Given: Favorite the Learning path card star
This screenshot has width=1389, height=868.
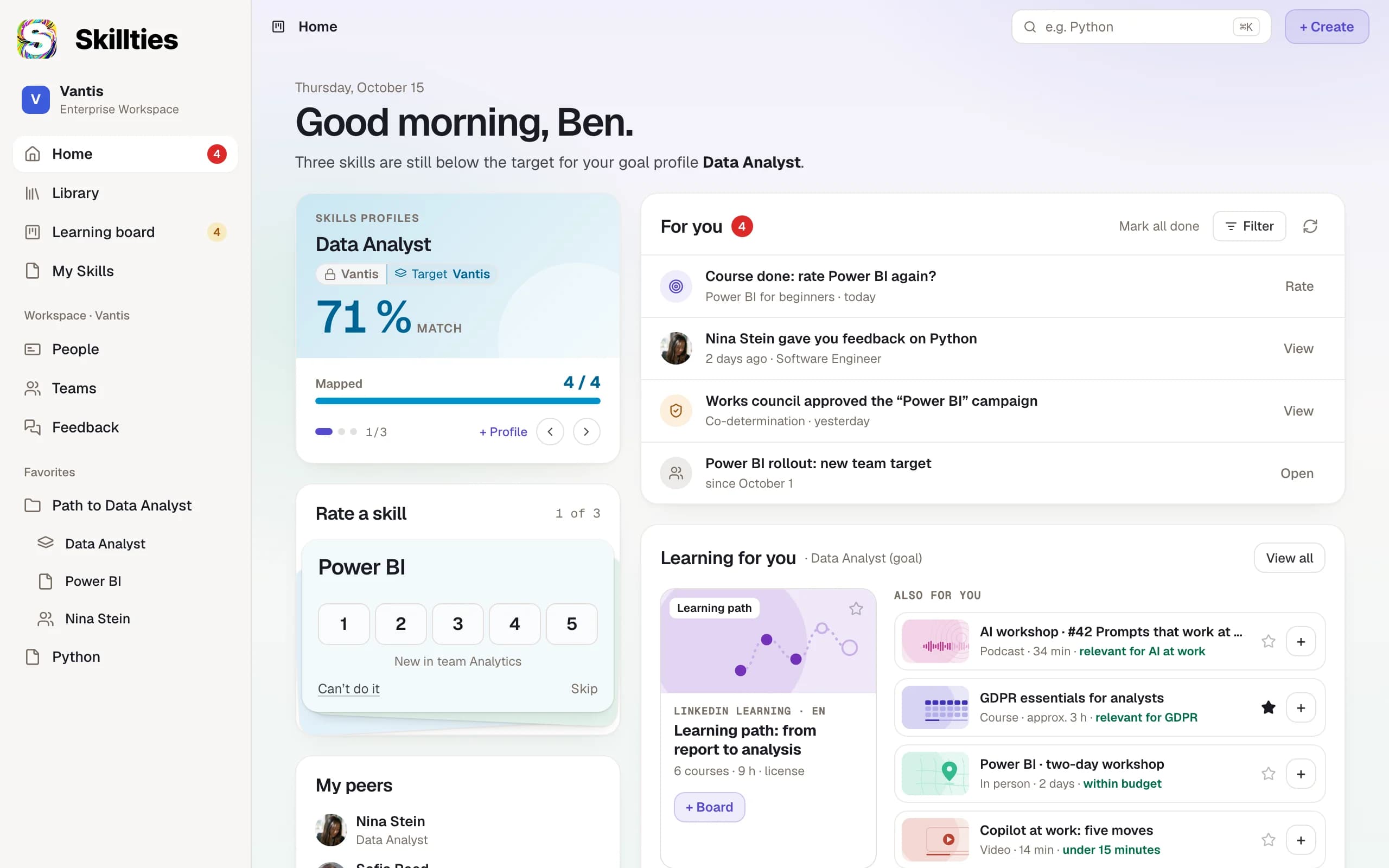Looking at the screenshot, I should pyautogui.click(x=856, y=609).
